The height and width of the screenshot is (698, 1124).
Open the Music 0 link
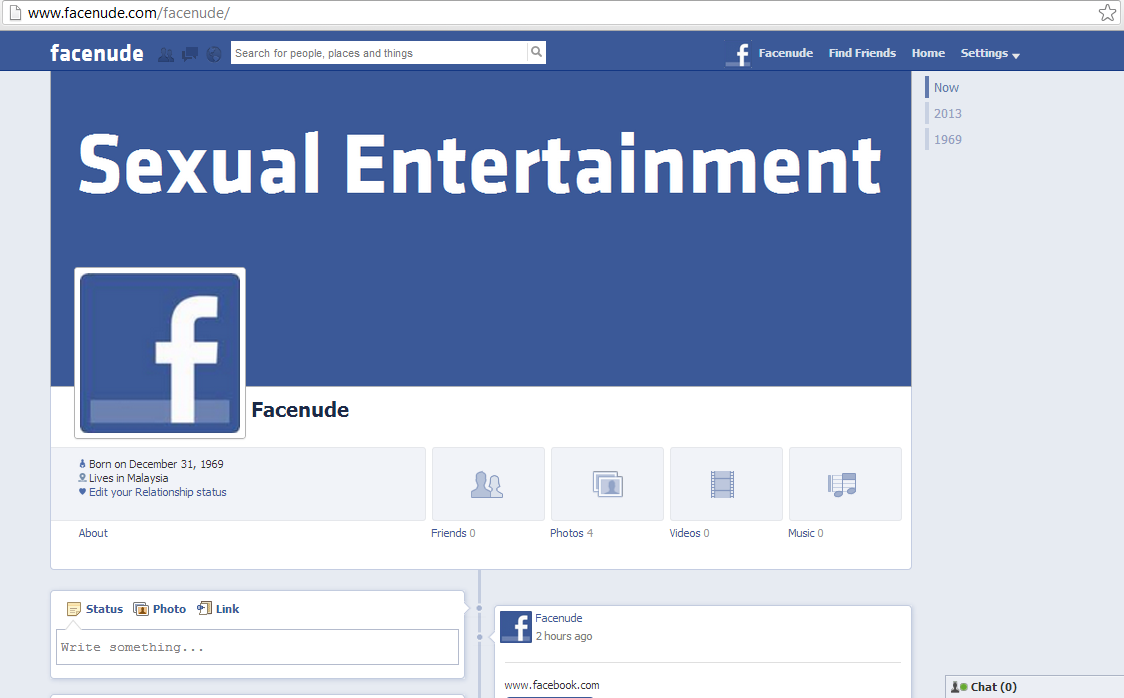pyautogui.click(x=806, y=533)
